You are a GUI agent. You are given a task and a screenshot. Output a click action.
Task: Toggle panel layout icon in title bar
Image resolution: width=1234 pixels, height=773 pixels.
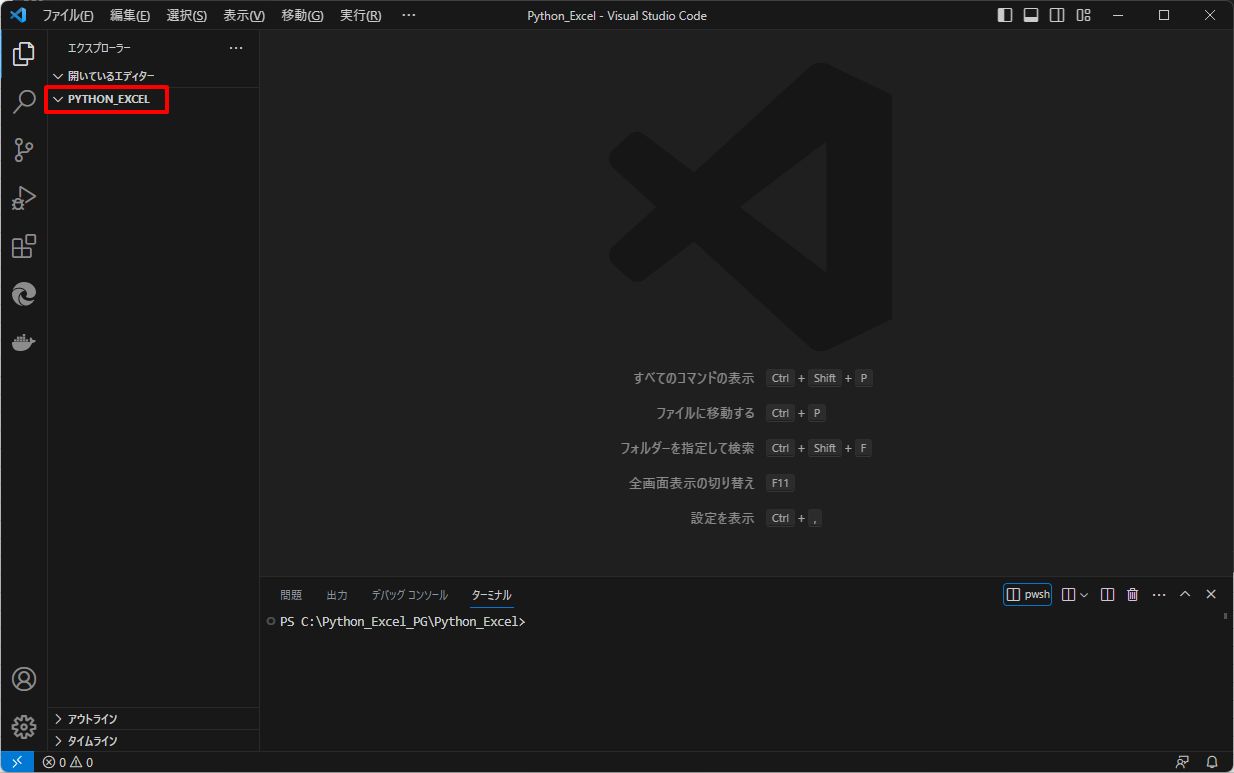pos(1031,15)
